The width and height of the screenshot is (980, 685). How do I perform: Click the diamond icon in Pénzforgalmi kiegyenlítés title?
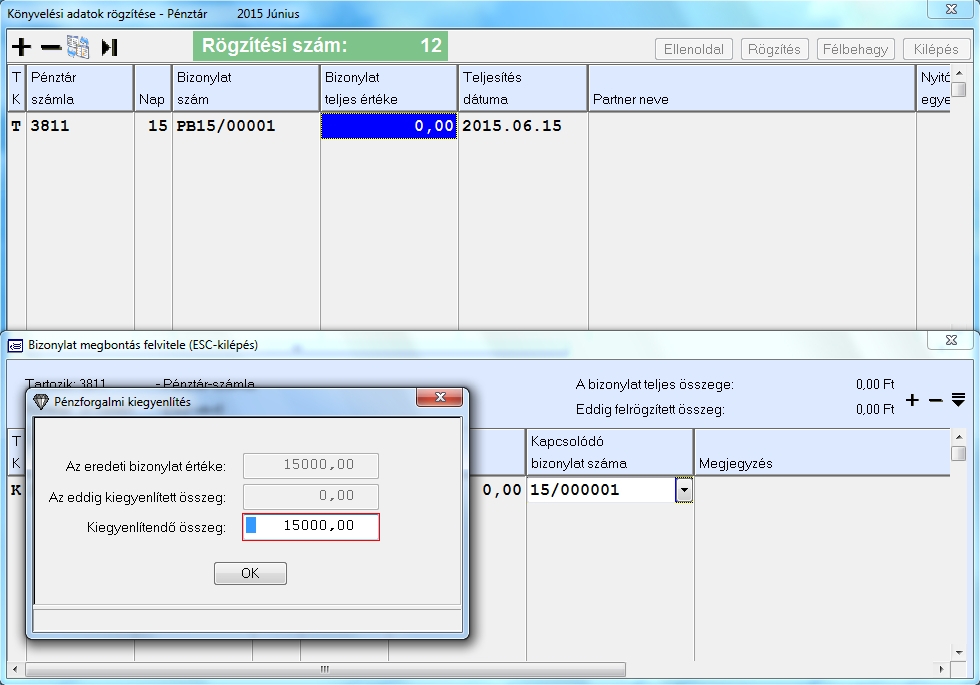tap(41, 400)
